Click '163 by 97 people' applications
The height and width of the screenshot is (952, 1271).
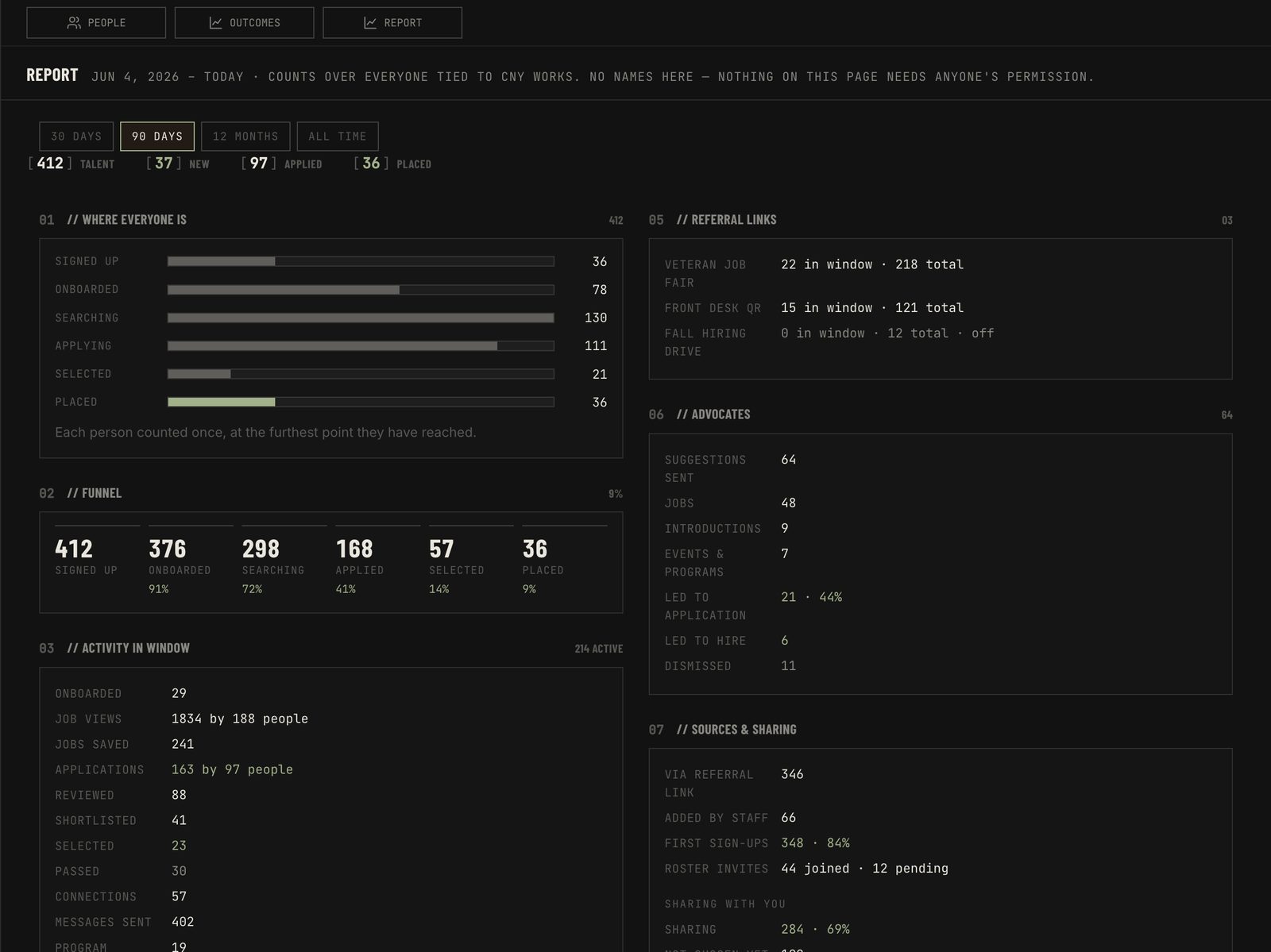232,769
